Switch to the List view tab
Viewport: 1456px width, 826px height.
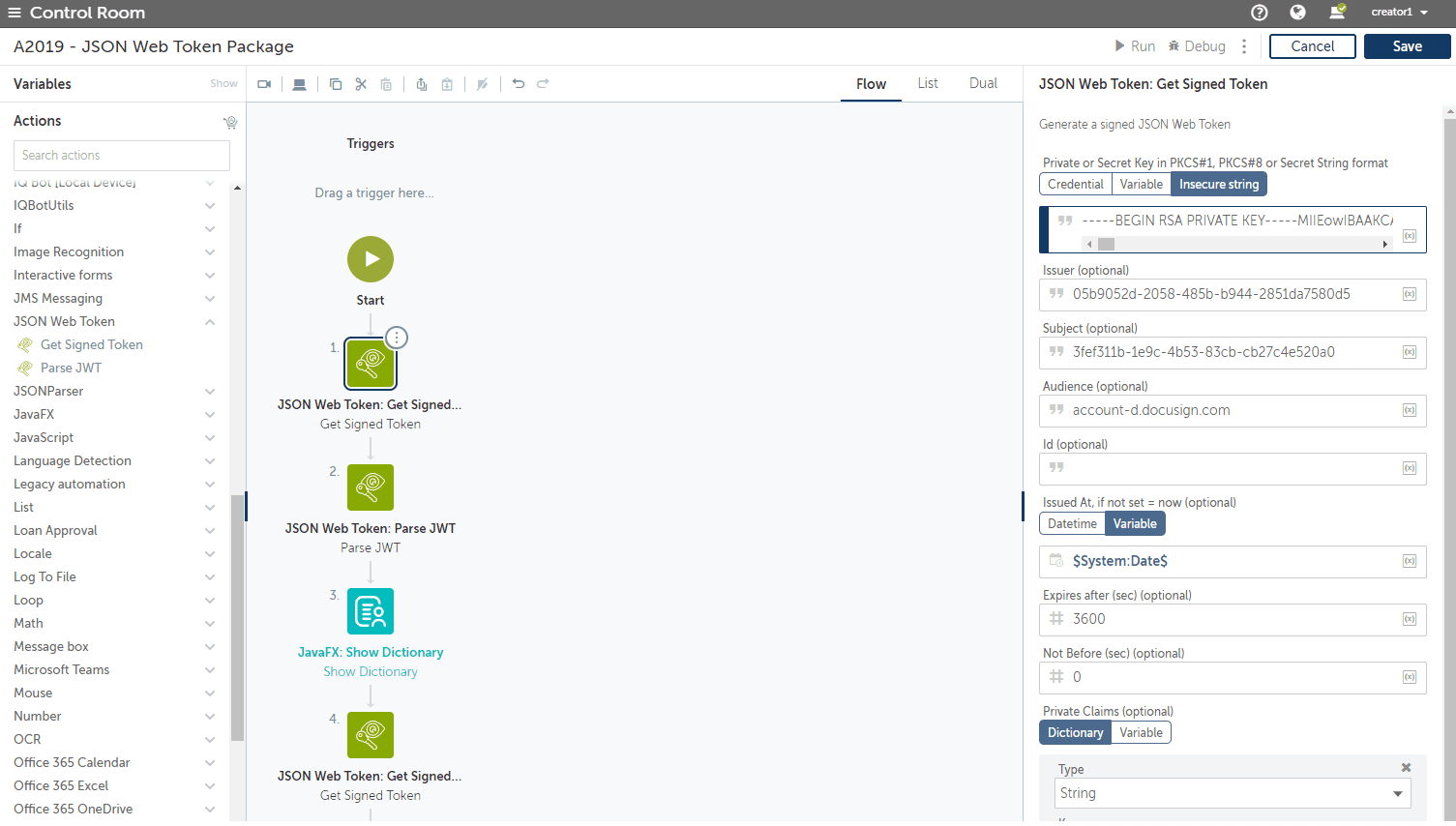928,83
